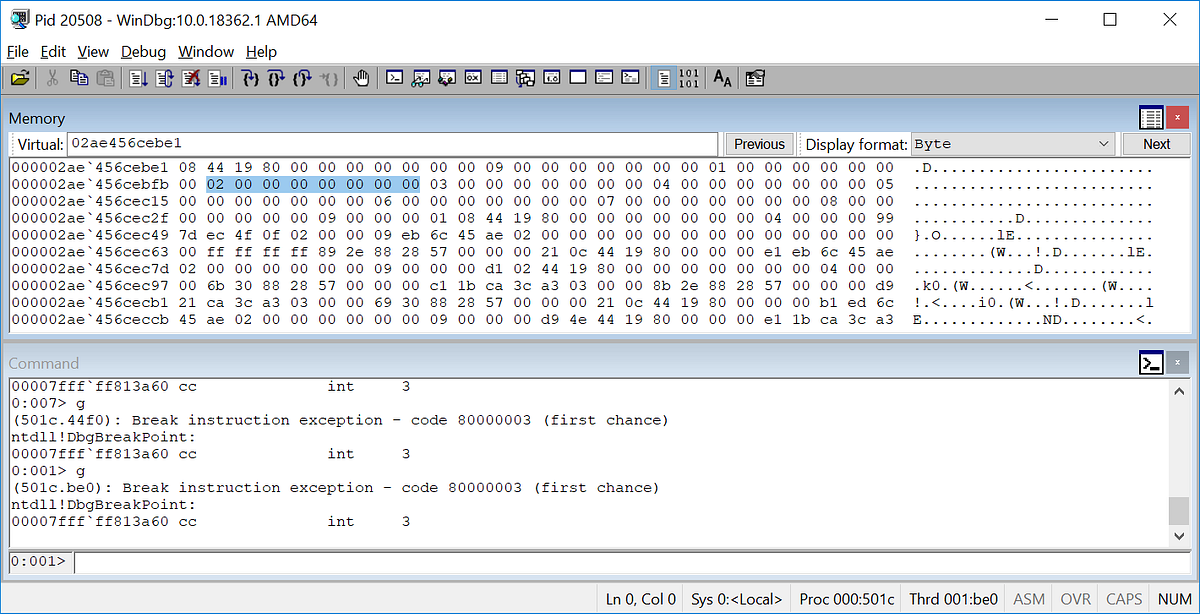Image resolution: width=1200 pixels, height=614 pixels.
Task: Open the Locals window toolbar icon
Action: coord(446,77)
